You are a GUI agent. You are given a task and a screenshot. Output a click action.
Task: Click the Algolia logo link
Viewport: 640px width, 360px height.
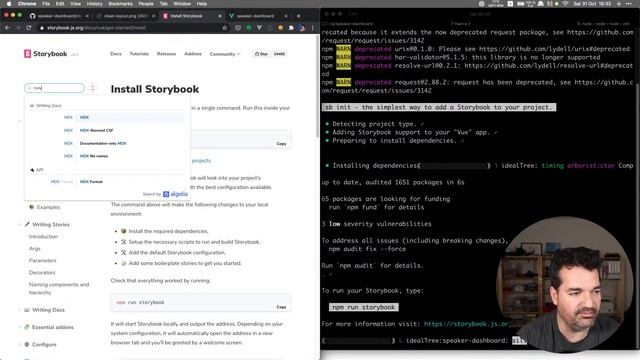pos(176,194)
